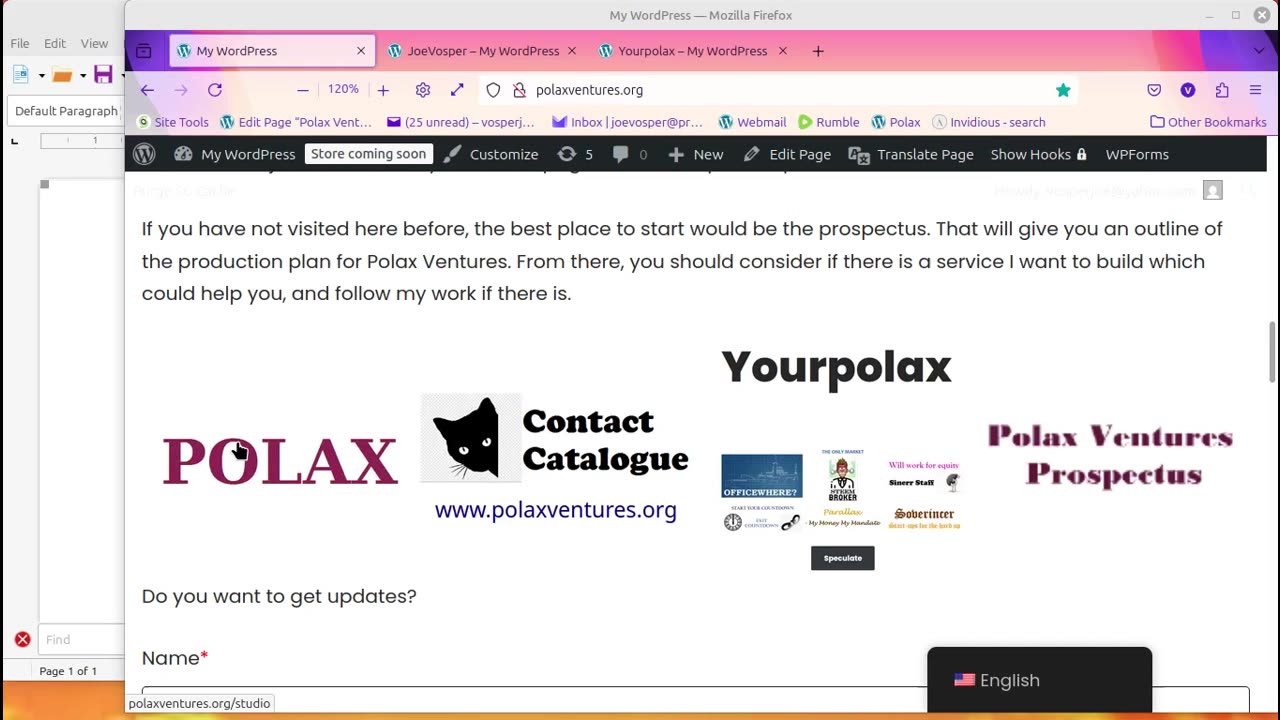The height and width of the screenshot is (720, 1280).
Task: Open the Customize link
Action: [492, 154]
